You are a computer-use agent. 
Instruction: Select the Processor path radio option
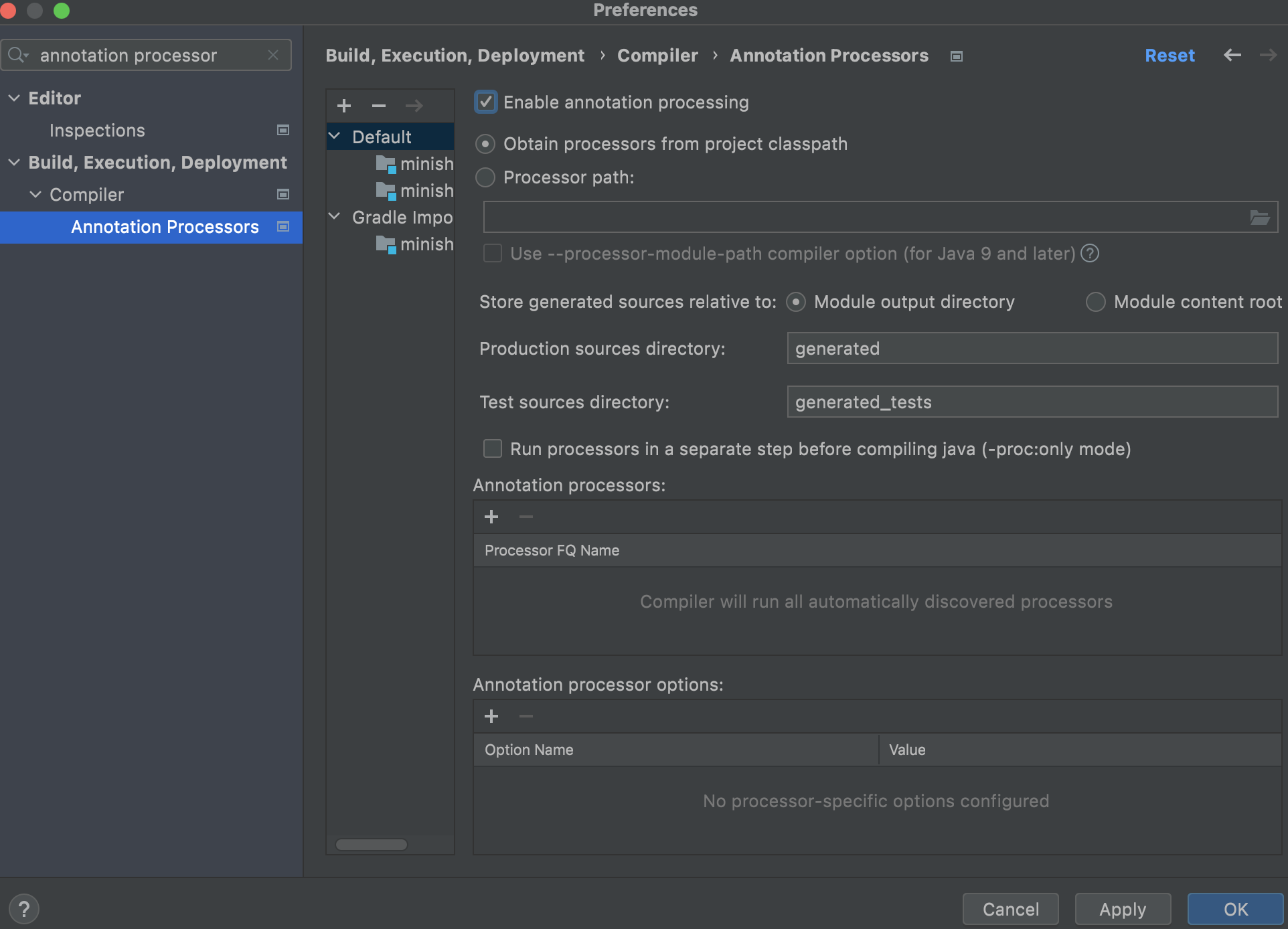(485, 177)
